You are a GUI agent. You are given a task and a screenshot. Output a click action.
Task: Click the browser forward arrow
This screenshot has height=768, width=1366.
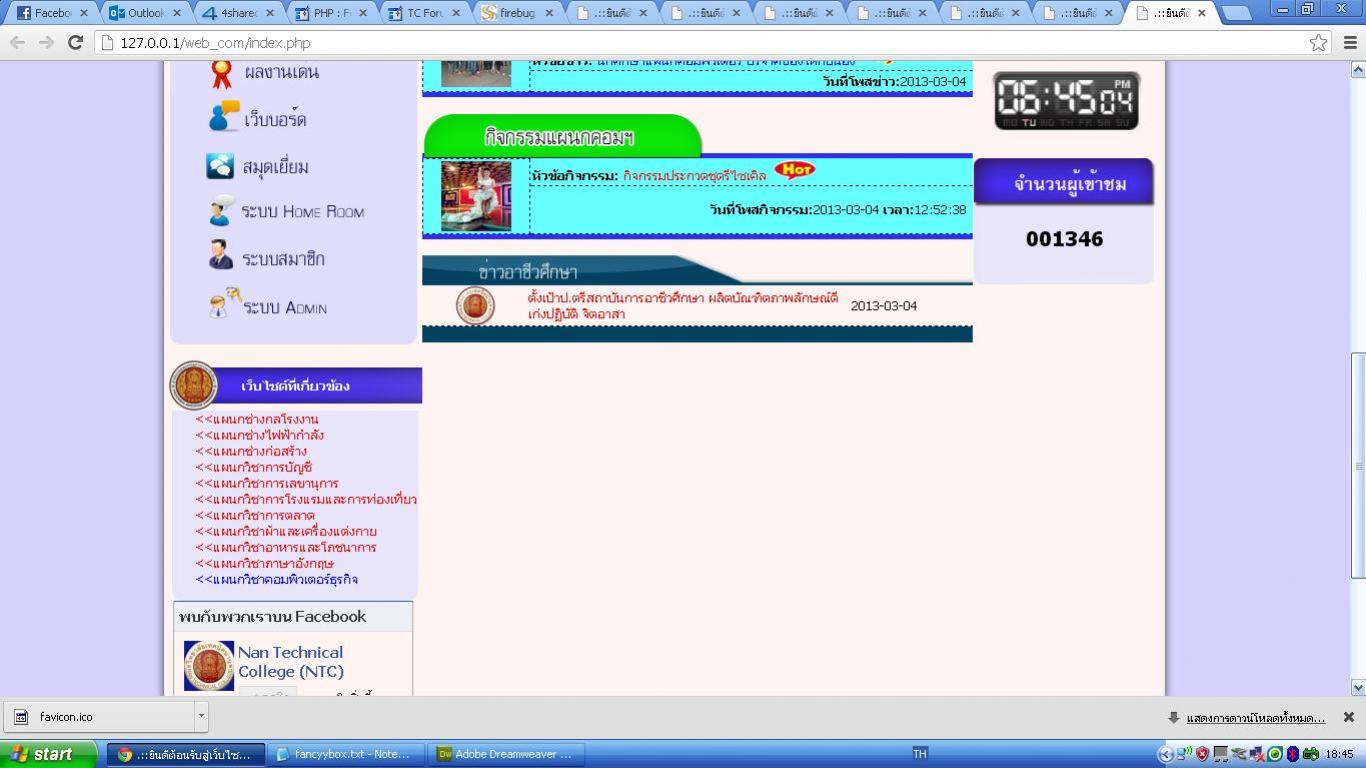46,43
